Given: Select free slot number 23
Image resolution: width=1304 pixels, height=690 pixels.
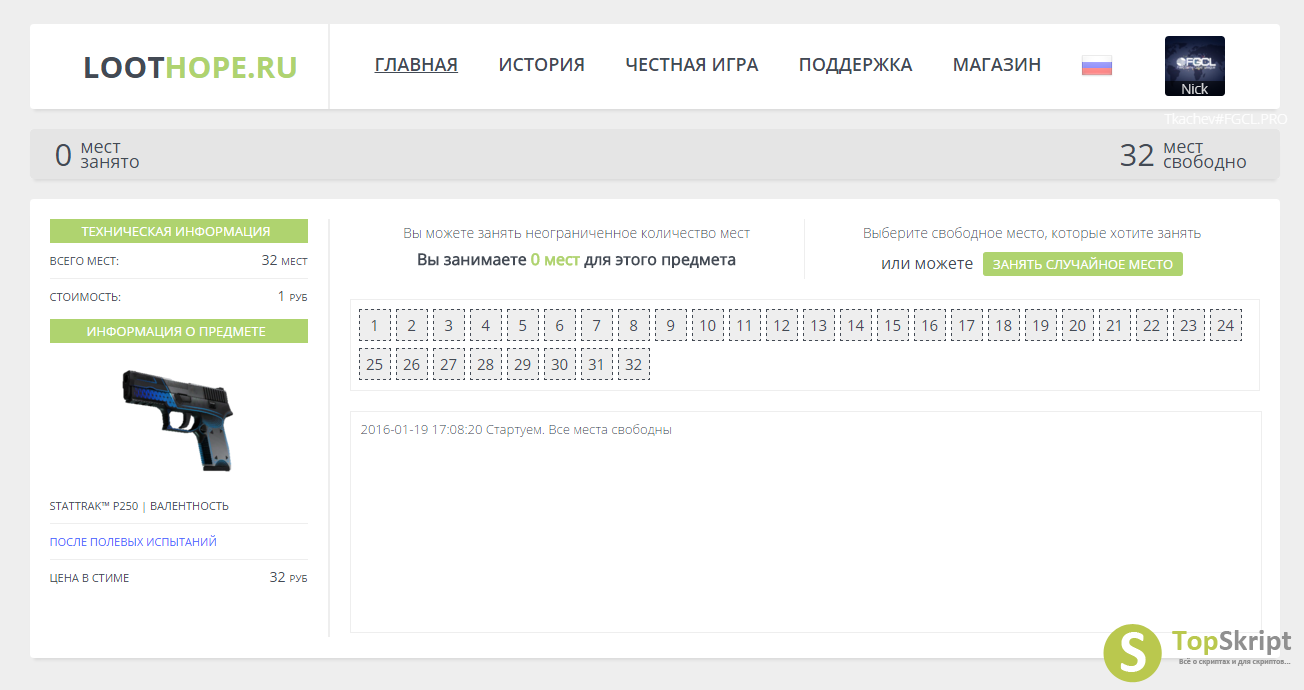Looking at the screenshot, I should tap(1189, 325).
